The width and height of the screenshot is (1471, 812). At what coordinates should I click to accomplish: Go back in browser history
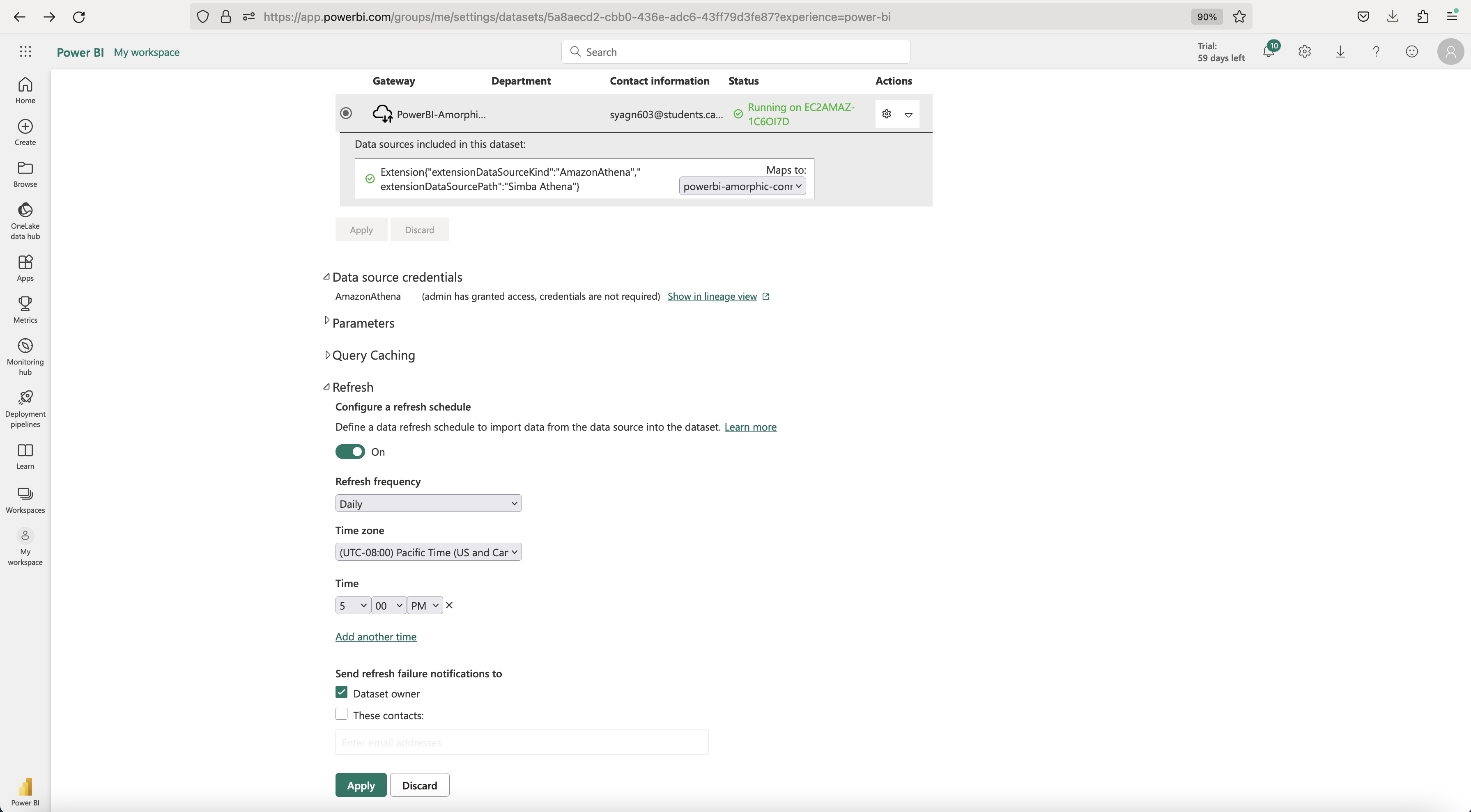(19, 16)
